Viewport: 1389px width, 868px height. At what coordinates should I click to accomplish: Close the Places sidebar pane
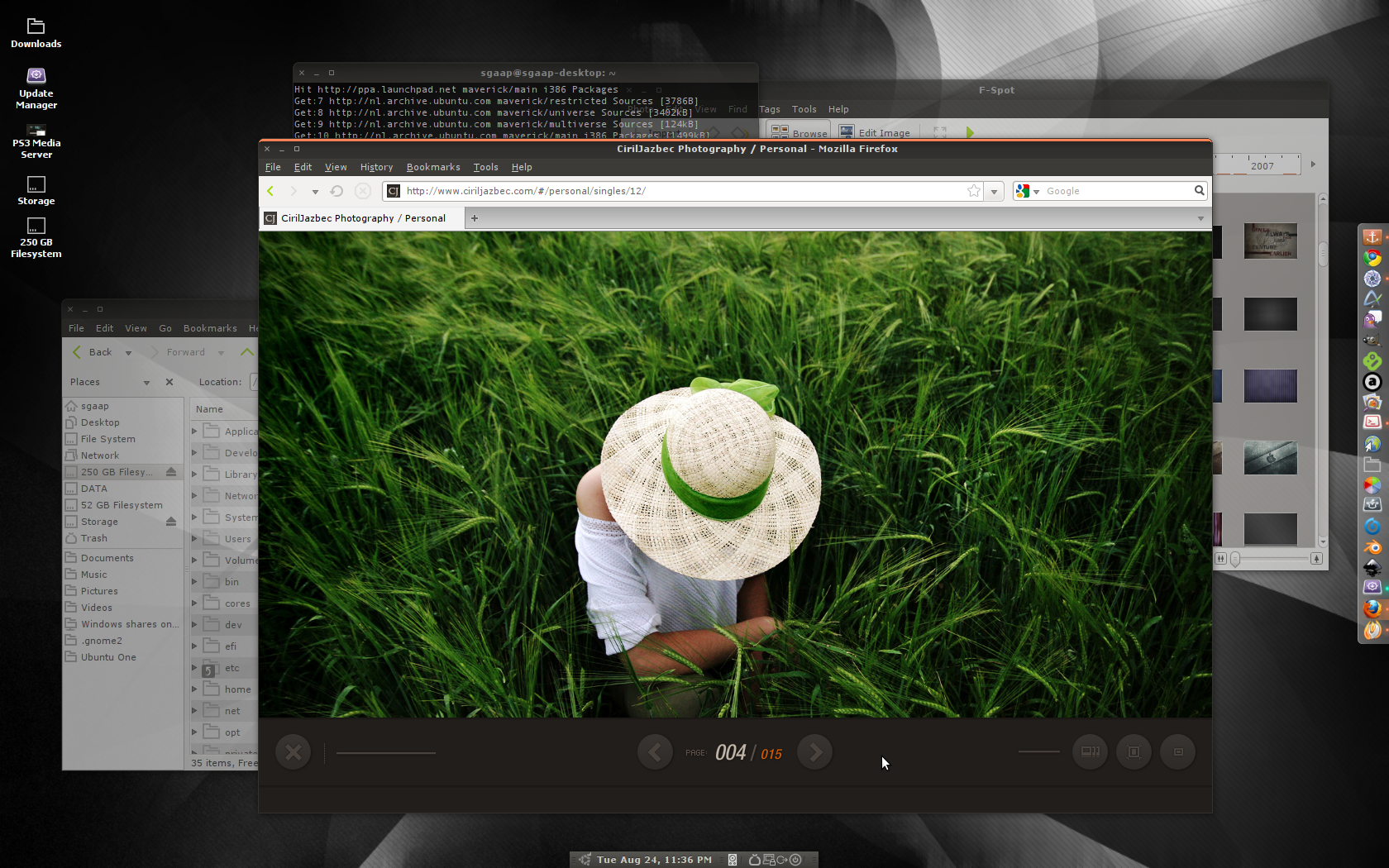(169, 382)
